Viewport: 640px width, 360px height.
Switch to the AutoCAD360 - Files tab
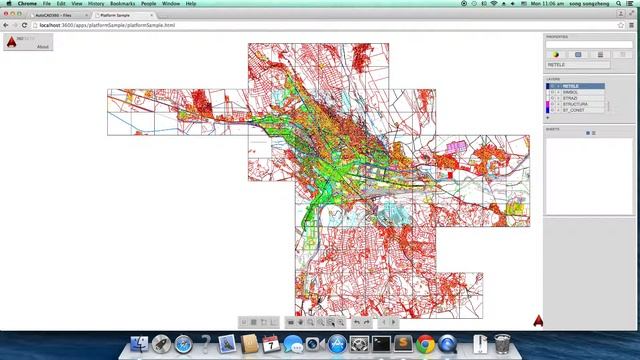coord(59,15)
